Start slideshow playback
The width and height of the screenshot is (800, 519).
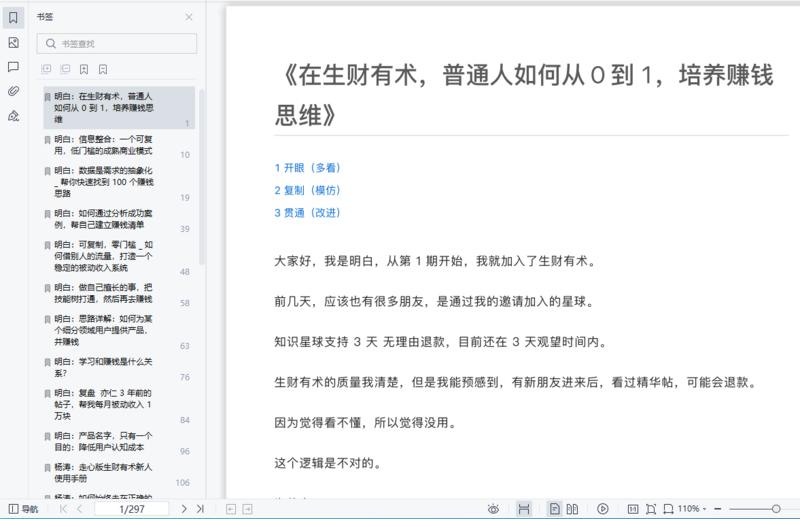tap(603, 509)
